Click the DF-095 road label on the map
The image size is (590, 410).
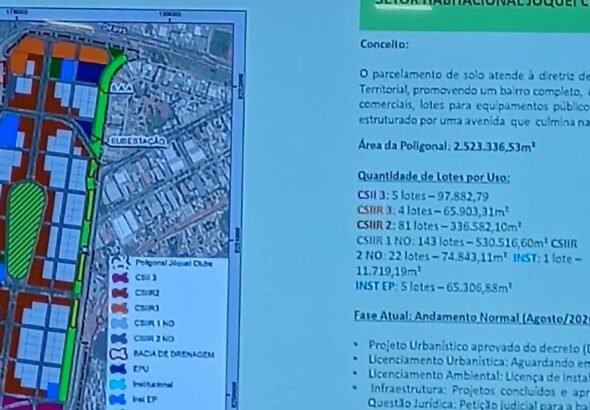point(115,29)
